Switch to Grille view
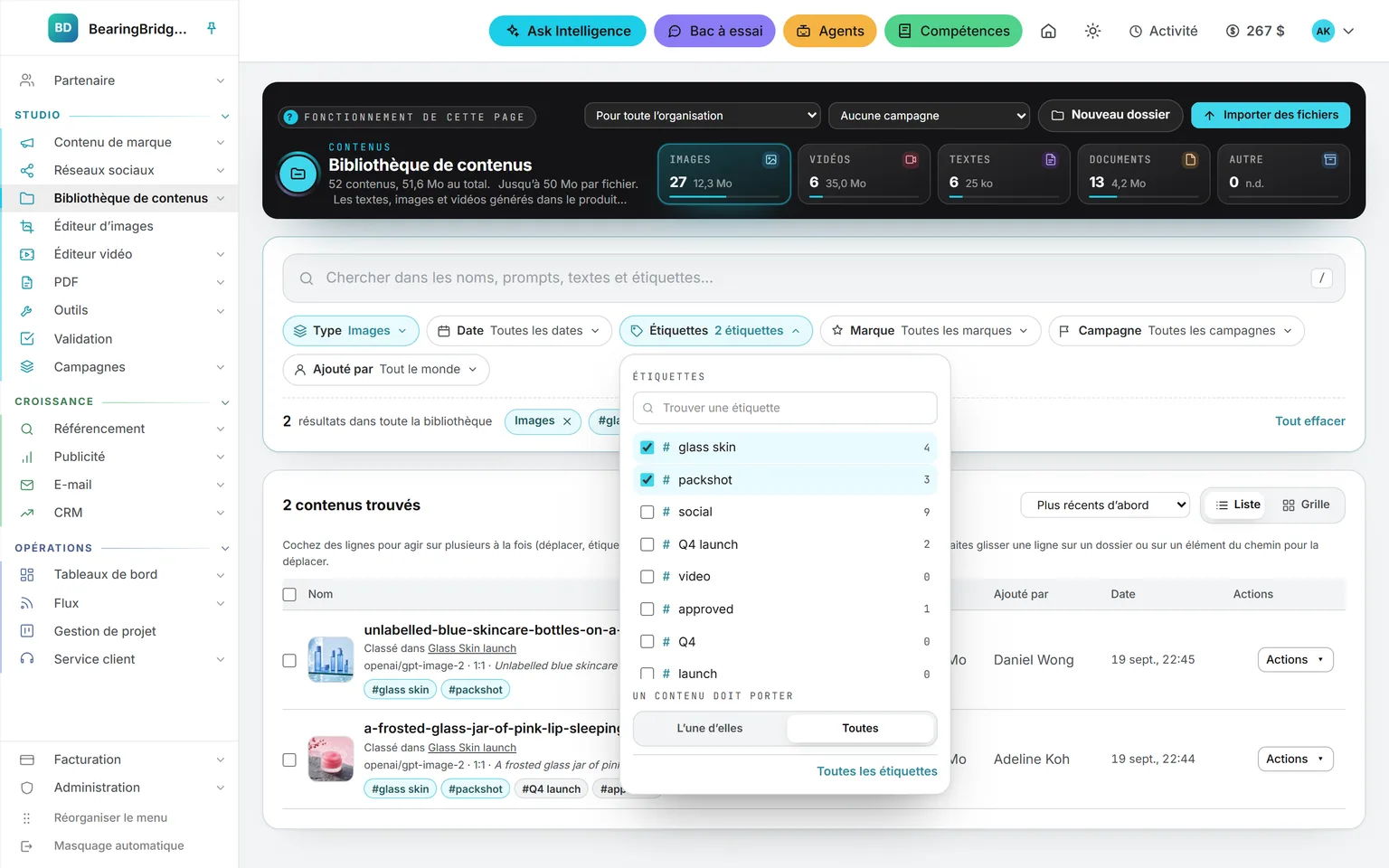 (x=1306, y=505)
